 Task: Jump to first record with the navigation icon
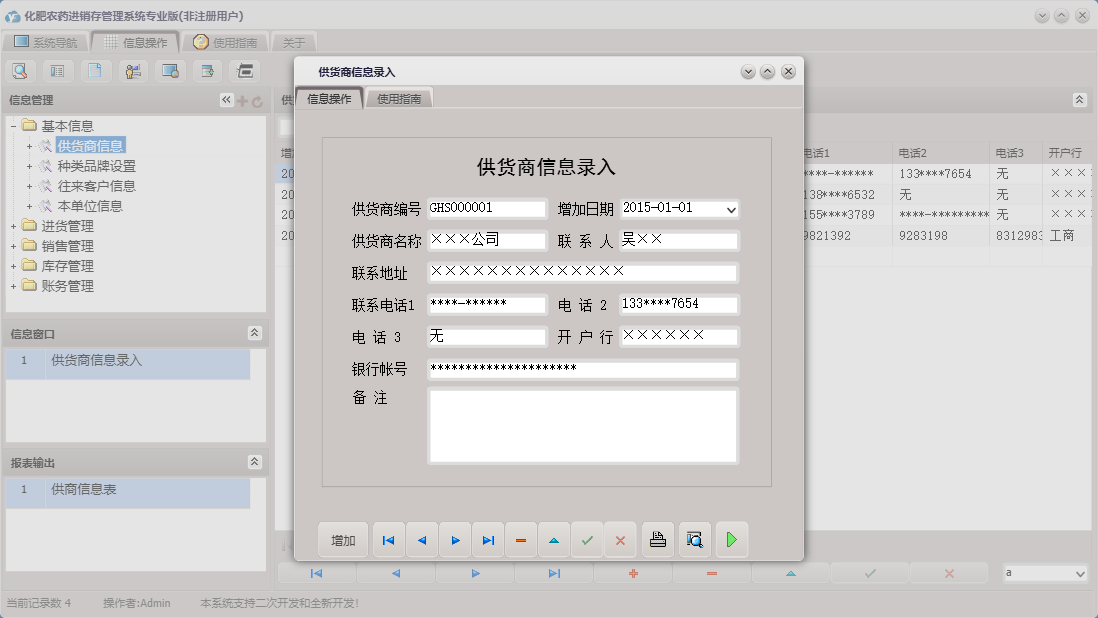click(388, 540)
